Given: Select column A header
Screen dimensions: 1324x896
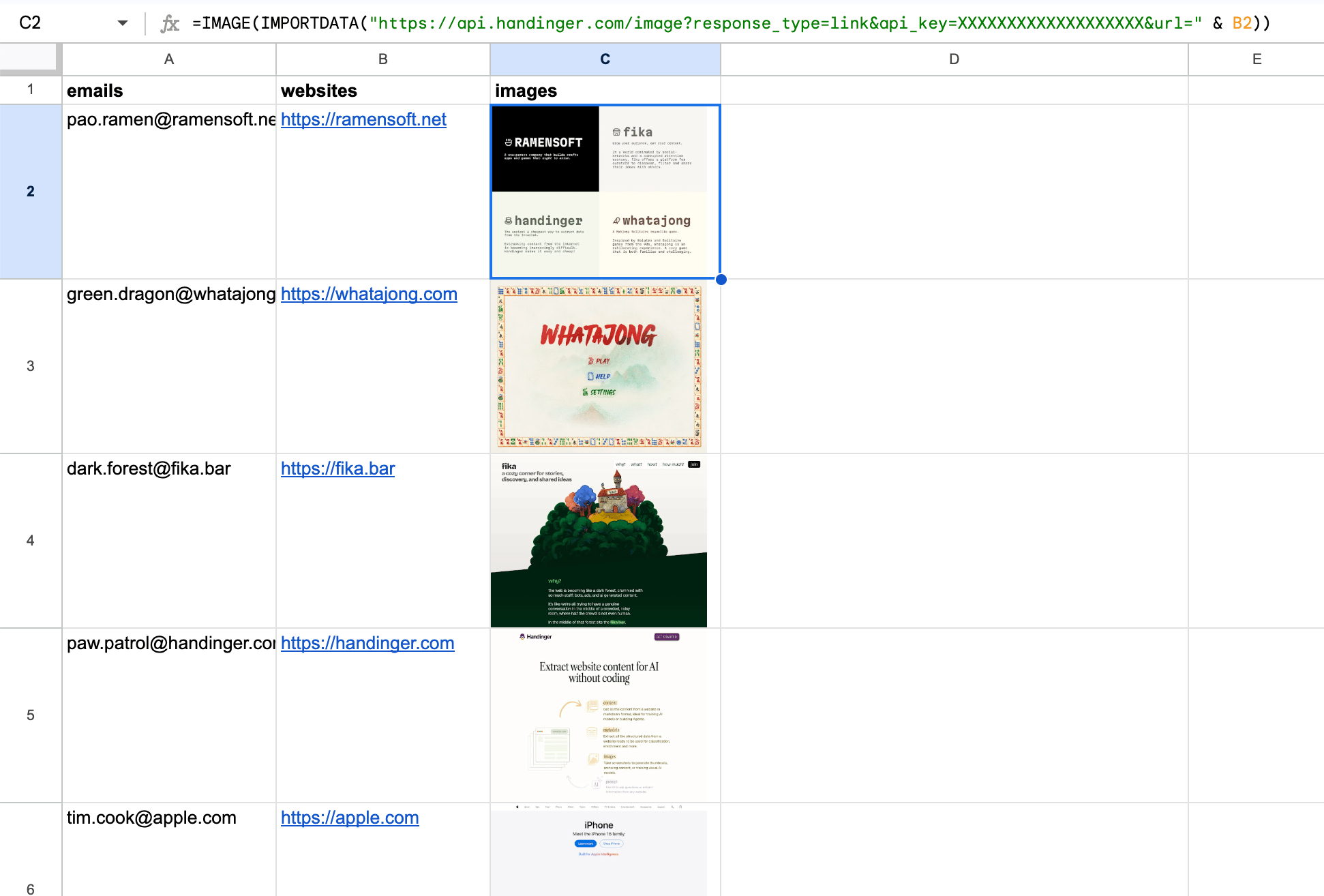Looking at the screenshot, I should [x=169, y=59].
